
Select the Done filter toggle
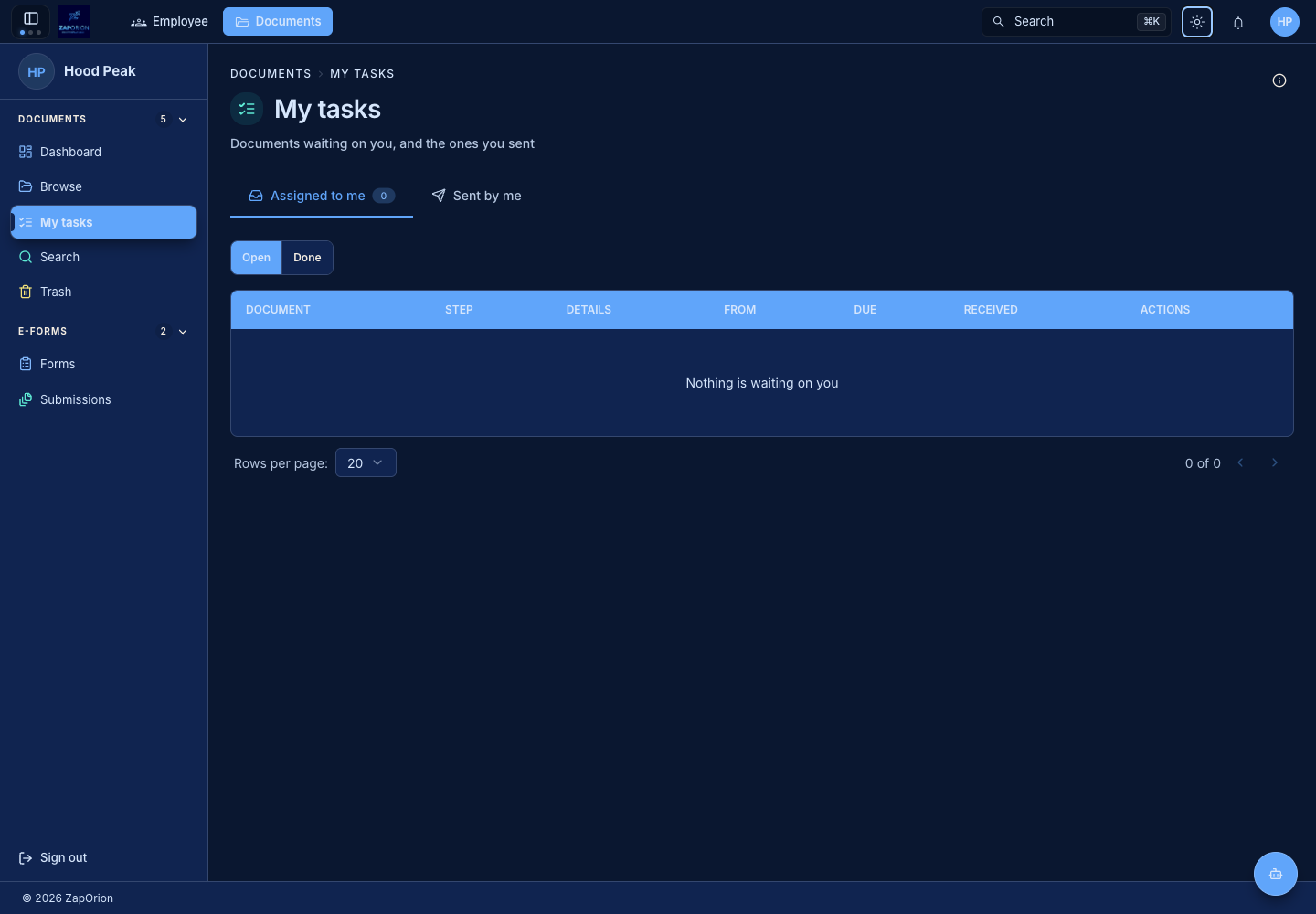pyautogui.click(x=307, y=258)
